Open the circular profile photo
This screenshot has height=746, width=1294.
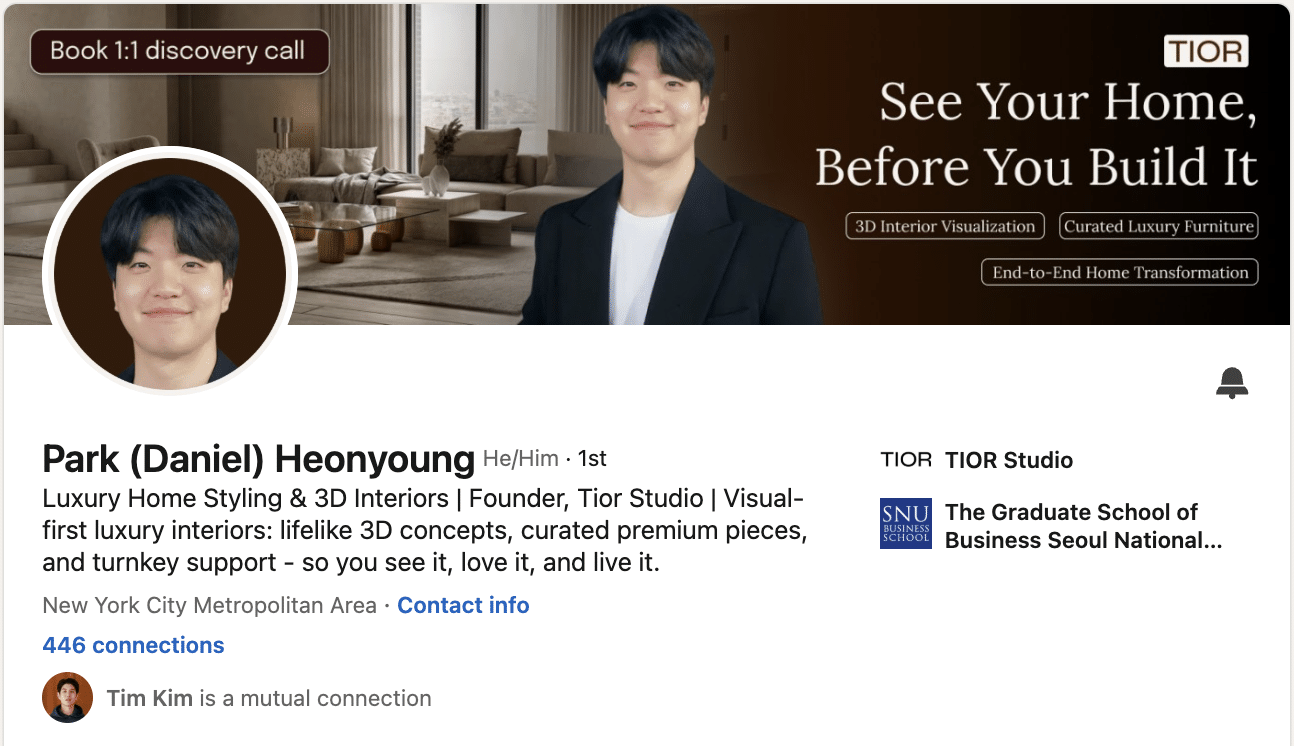170,274
